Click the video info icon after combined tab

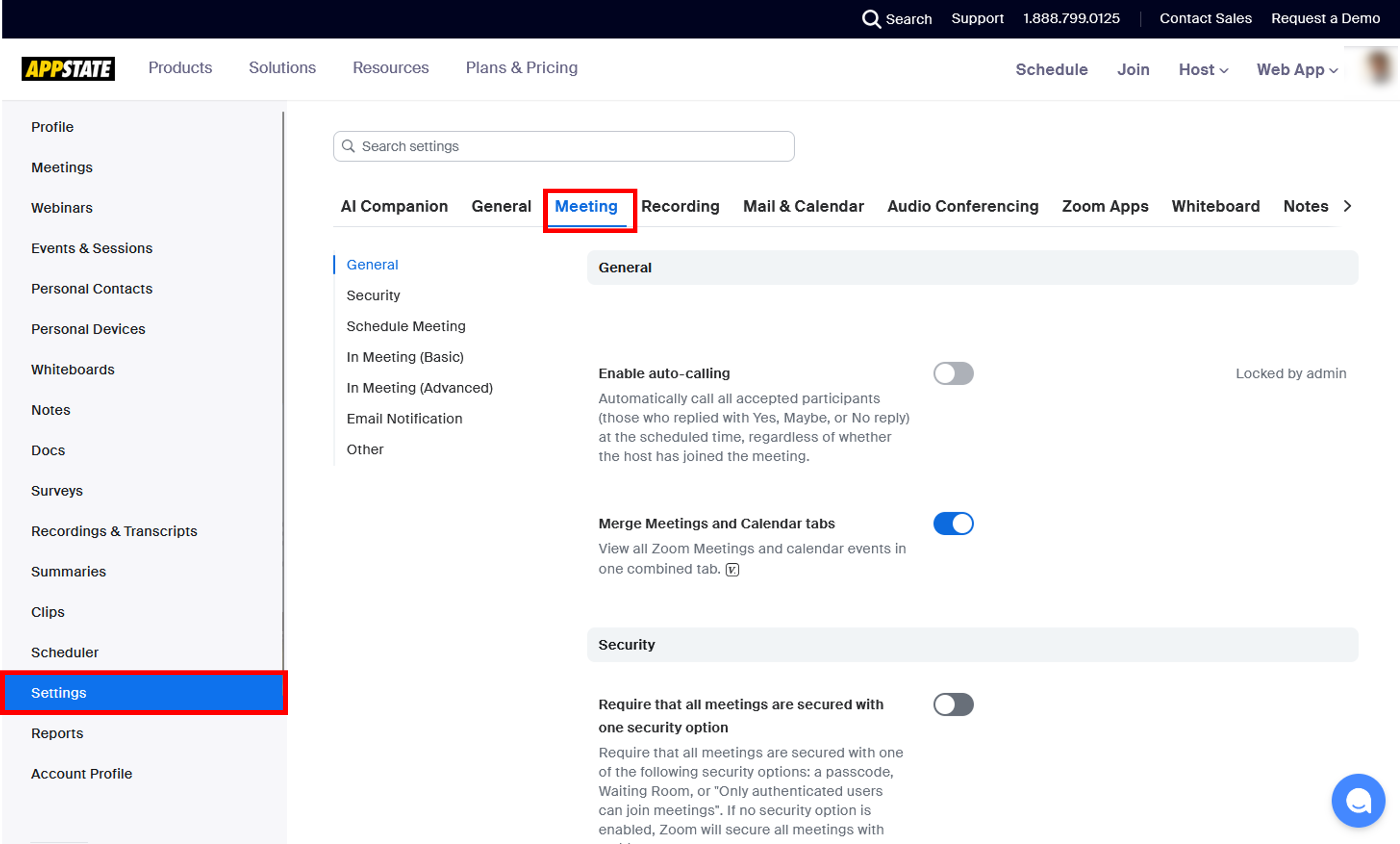tap(733, 569)
